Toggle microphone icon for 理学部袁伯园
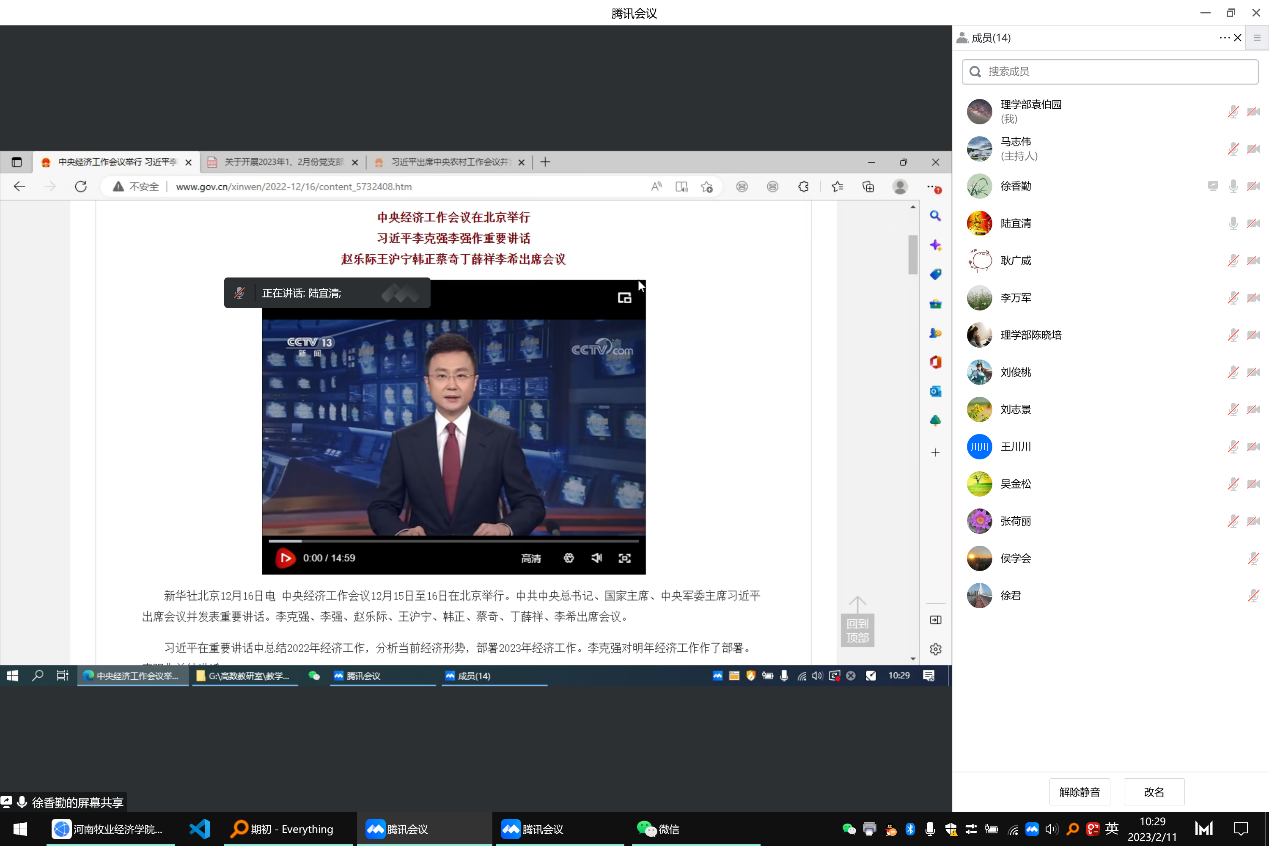1269x846 pixels. point(1233,112)
